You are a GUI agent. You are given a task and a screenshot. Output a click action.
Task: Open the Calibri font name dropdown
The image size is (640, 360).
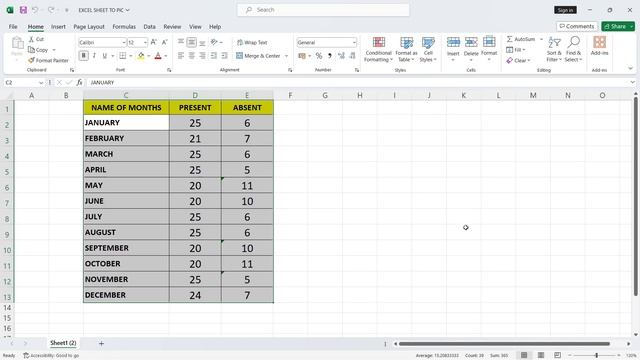tap(124, 42)
